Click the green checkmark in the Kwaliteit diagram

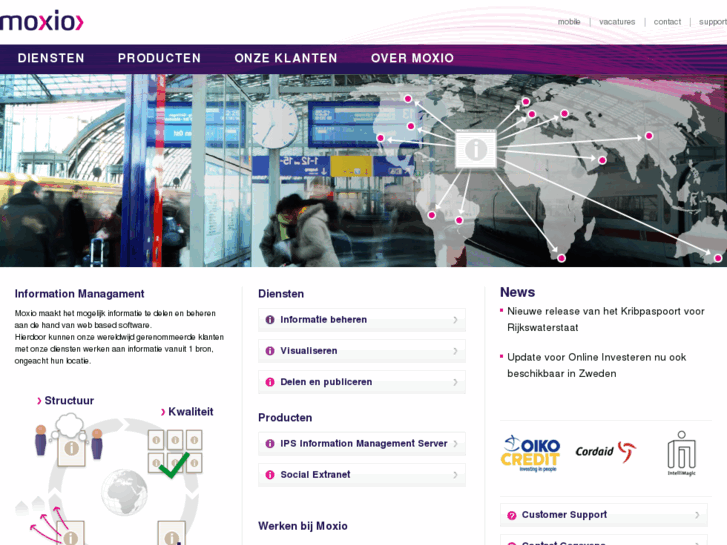174,465
